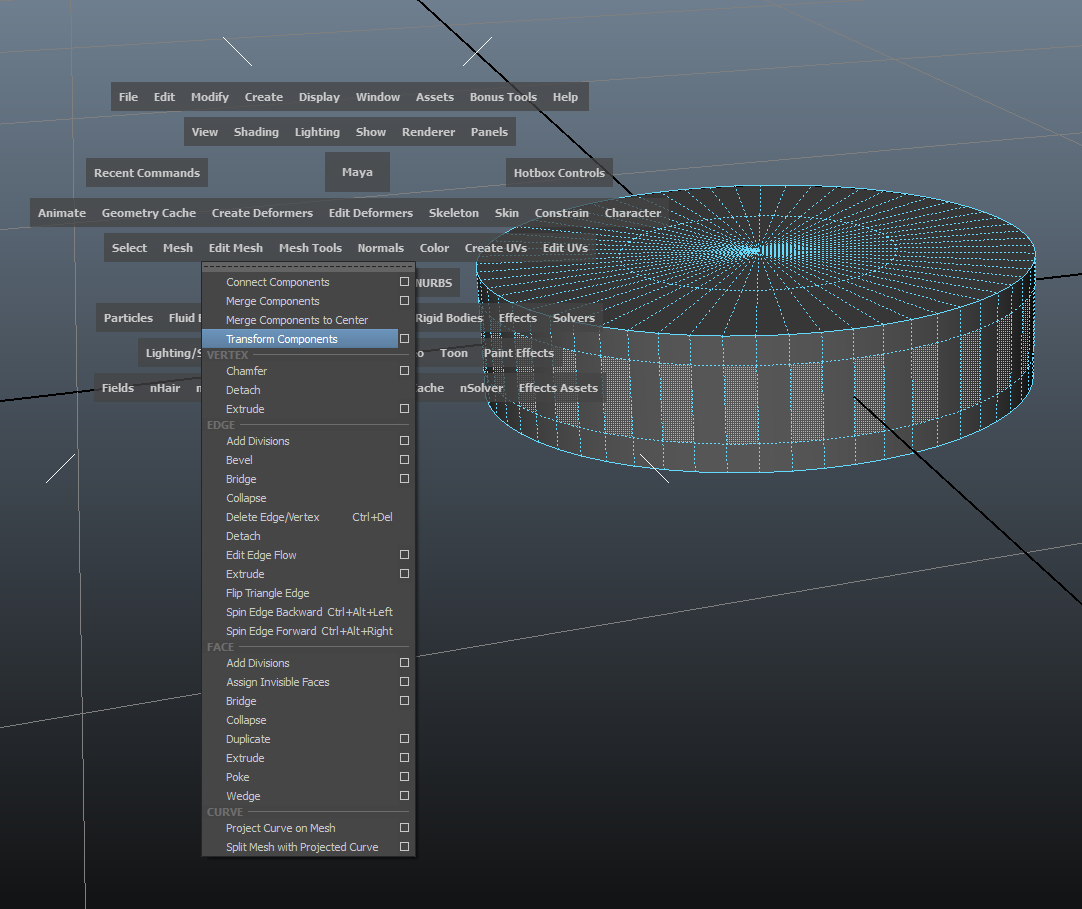Open option box for Edge Extrude
The image size is (1082, 909).
click(x=404, y=574)
